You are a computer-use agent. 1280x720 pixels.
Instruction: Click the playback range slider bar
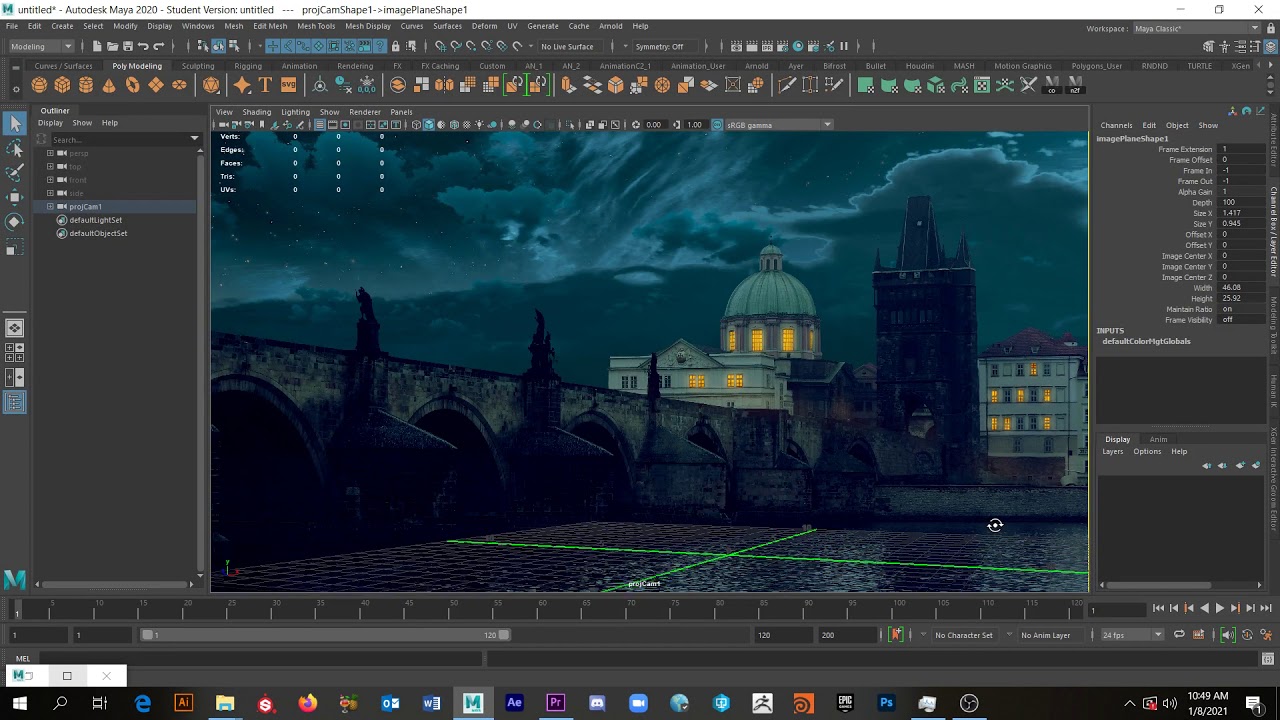pyautogui.click(x=325, y=635)
